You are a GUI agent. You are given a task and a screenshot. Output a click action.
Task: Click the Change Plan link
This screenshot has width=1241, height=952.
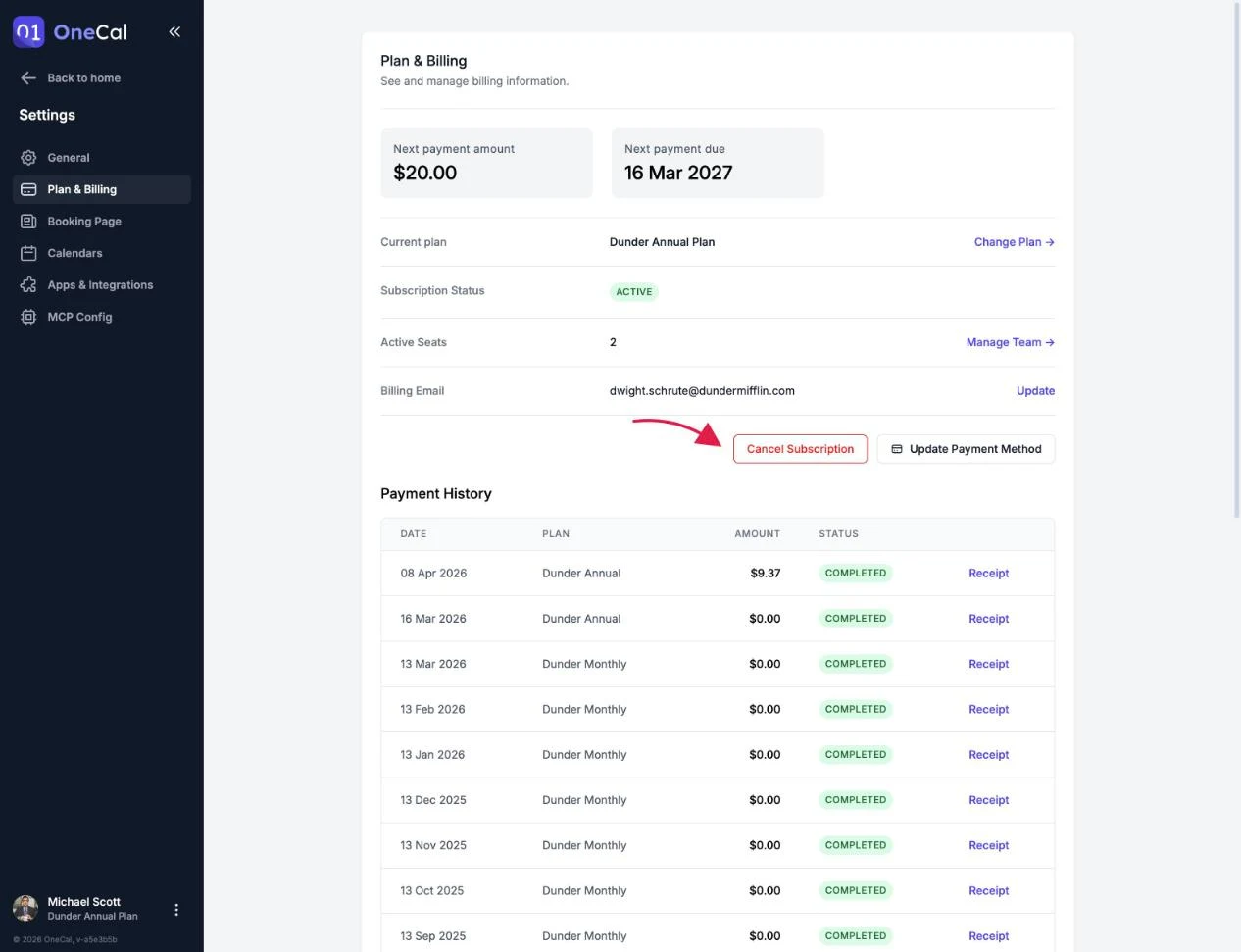(1014, 242)
